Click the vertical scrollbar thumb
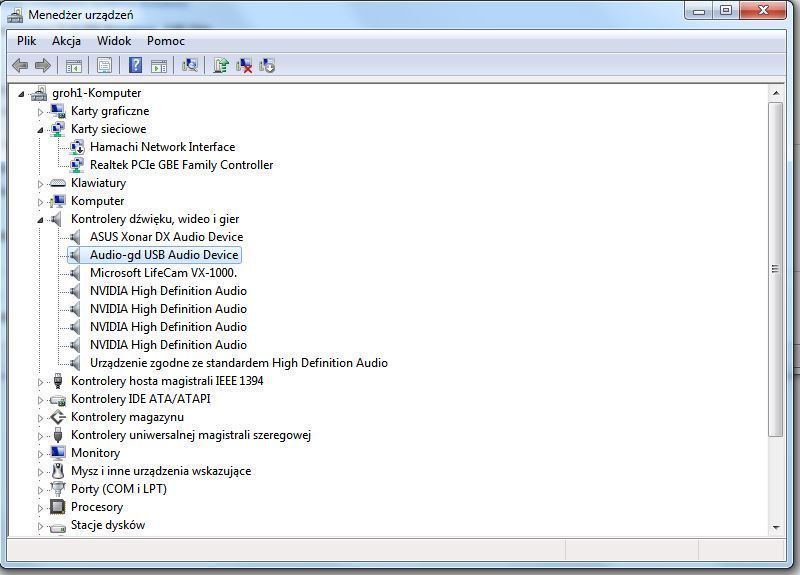This screenshot has width=800, height=575. coord(776,269)
